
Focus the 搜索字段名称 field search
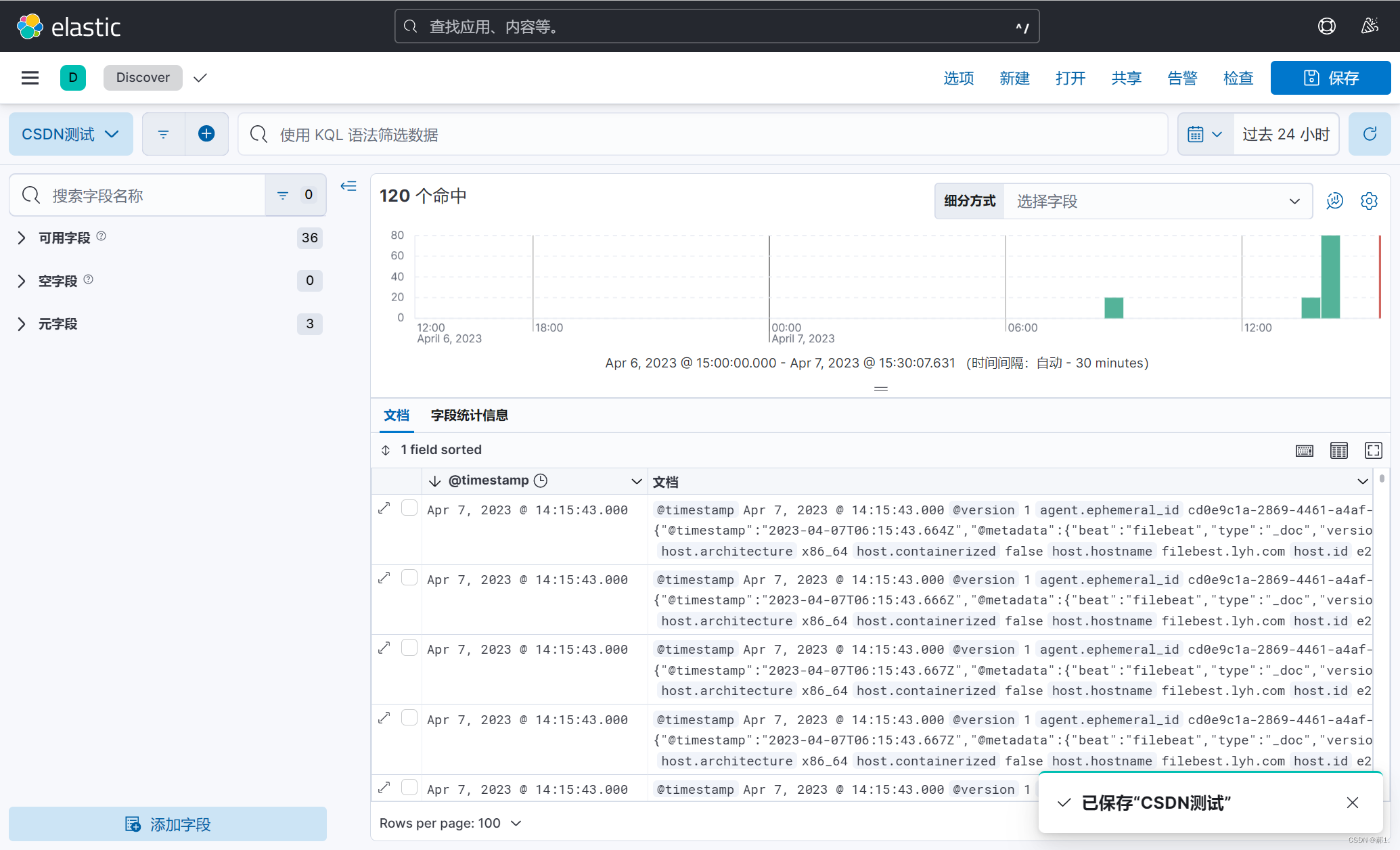coord(137,195)
